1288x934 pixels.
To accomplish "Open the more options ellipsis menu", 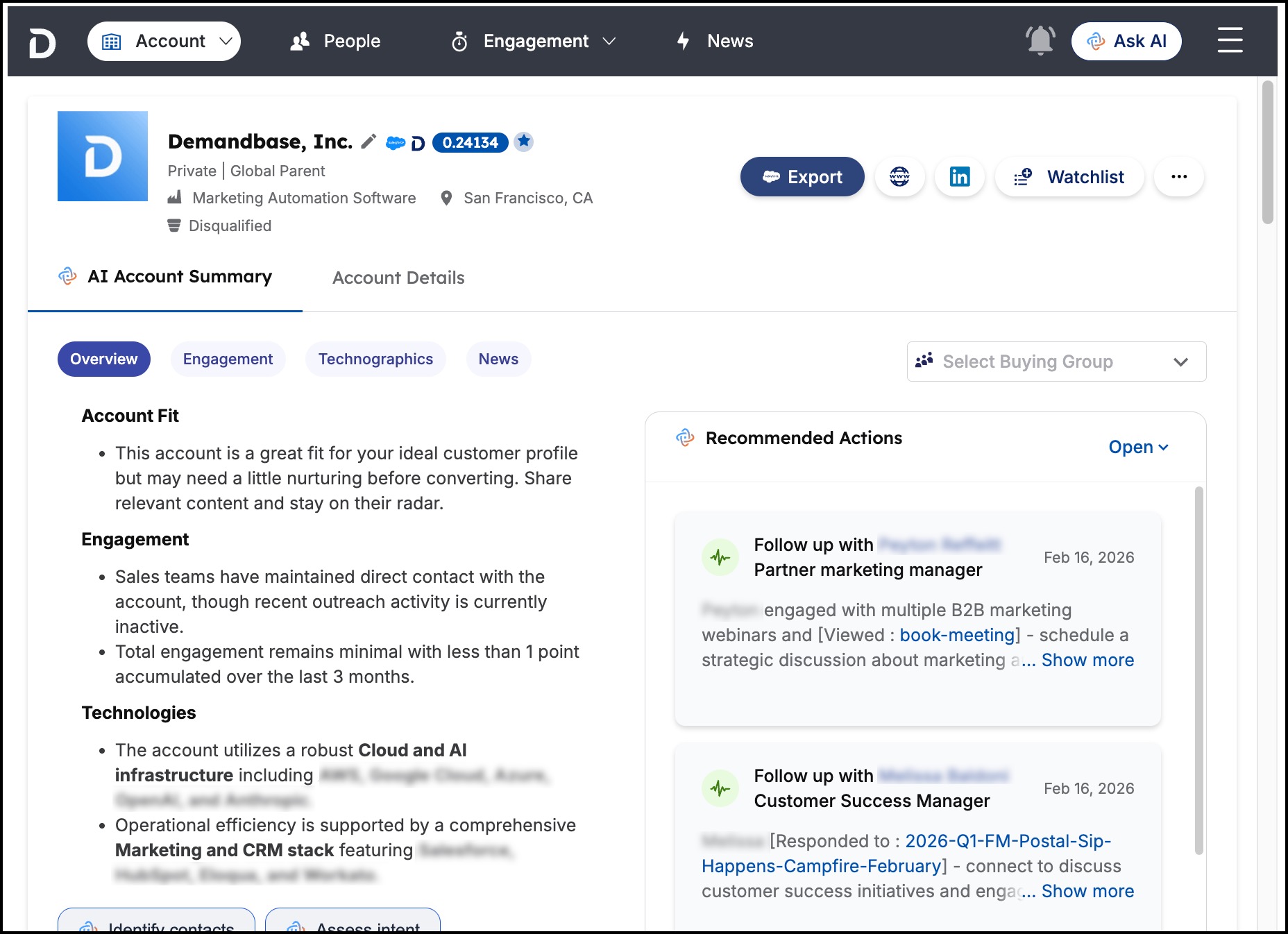I will point(1179,177).
